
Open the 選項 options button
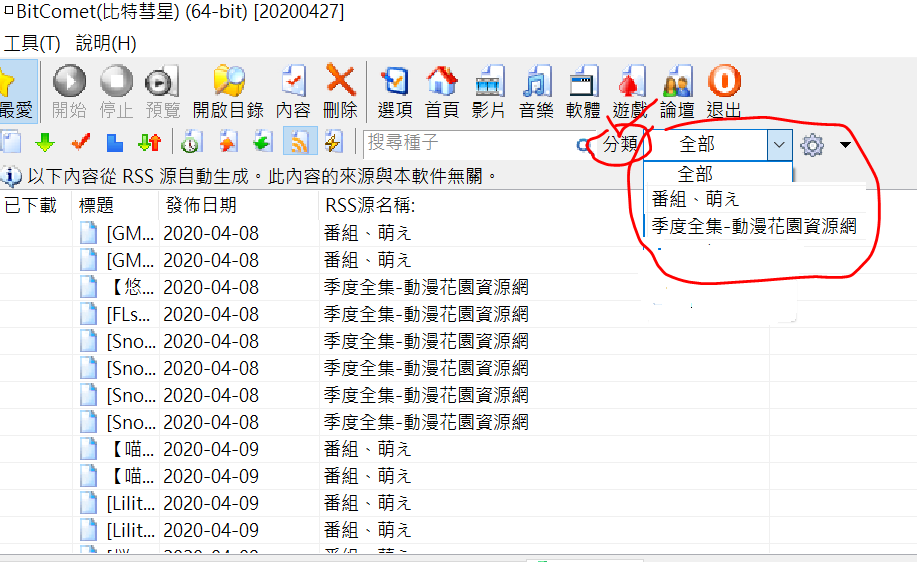(395, 91)
